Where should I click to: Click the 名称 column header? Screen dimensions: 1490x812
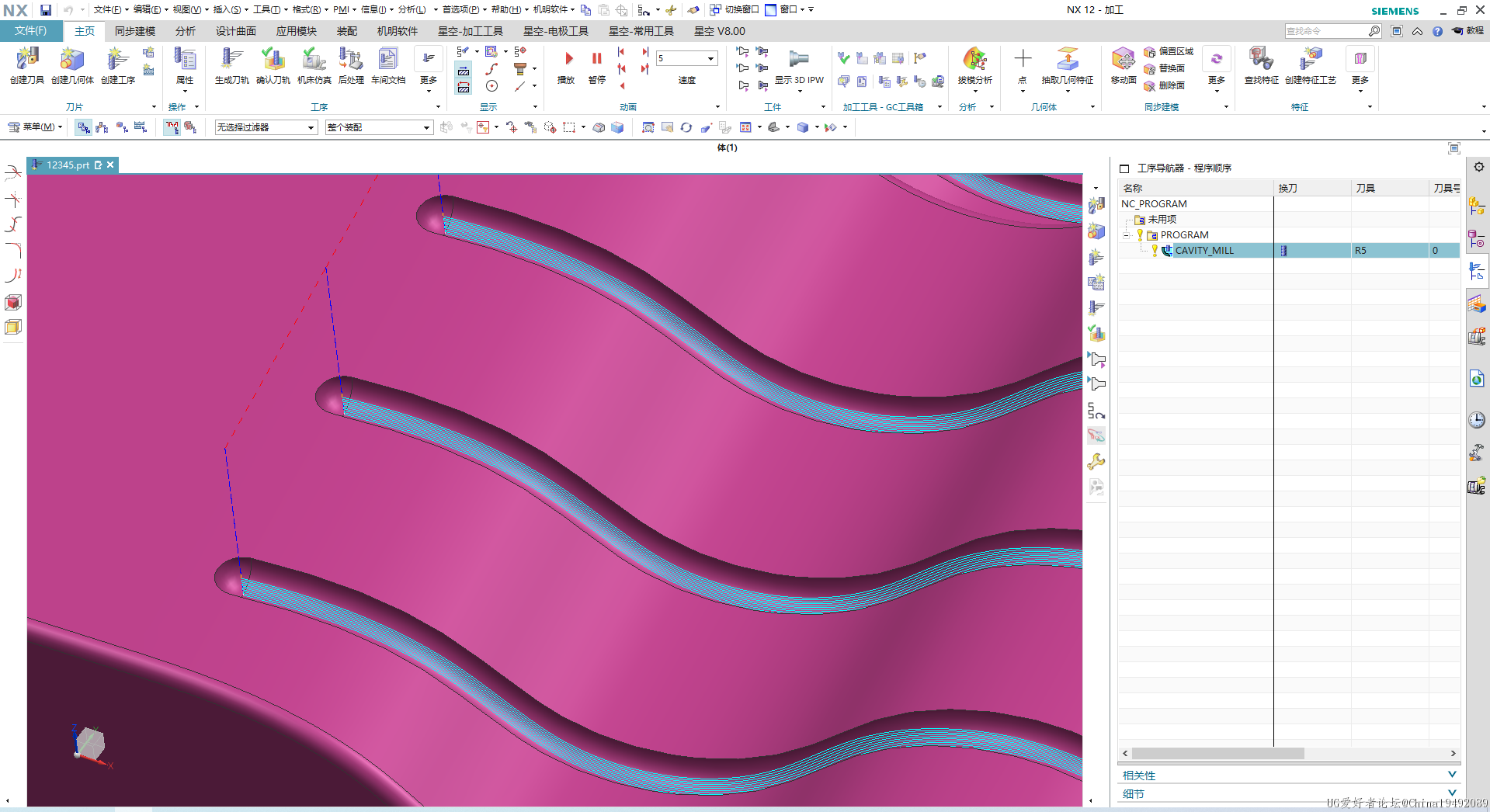1196,188
